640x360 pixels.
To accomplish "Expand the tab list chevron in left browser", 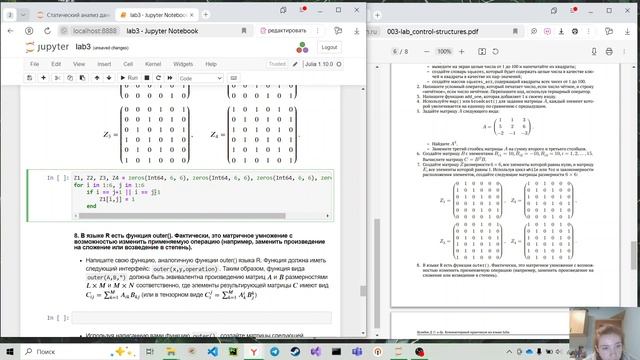I will click(23, 15).
